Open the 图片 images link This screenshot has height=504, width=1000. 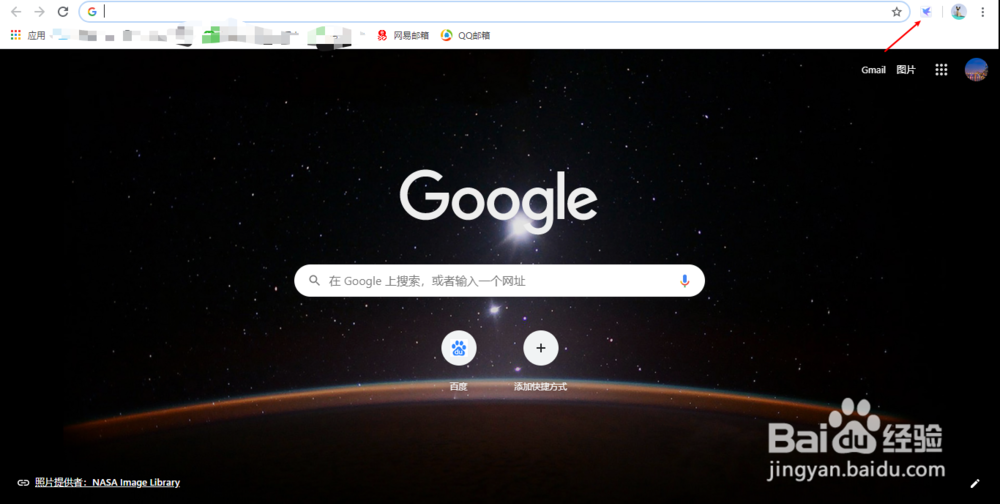(x=906, y=70)
